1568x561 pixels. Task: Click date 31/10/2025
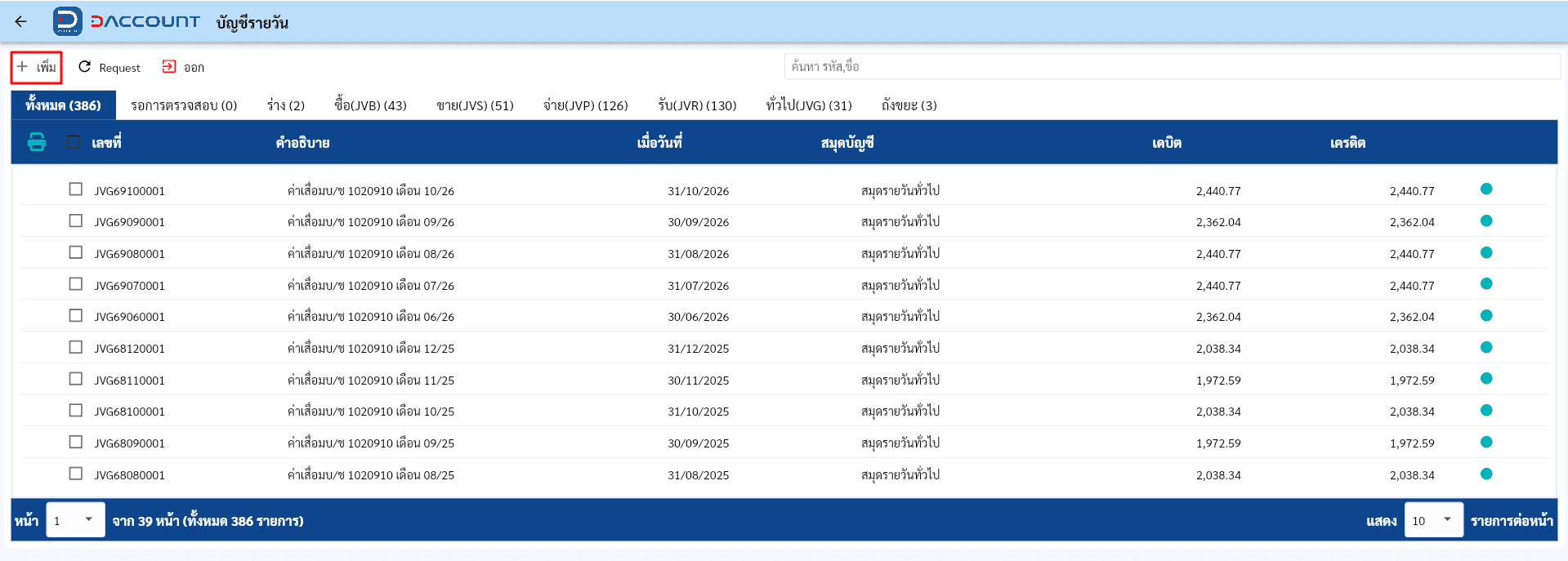(698, 412)
